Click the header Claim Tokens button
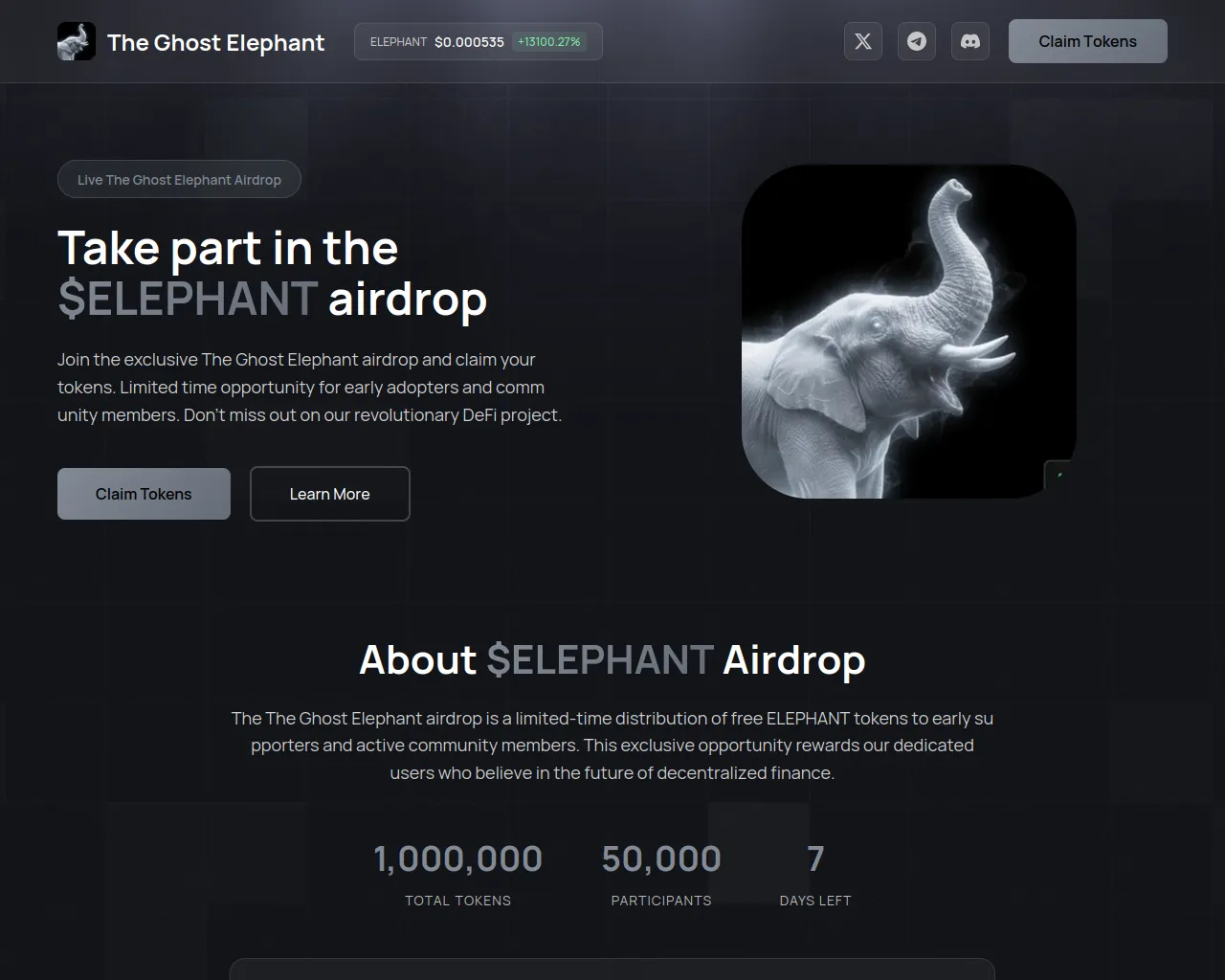Screen dimensions: 1225x980 point(1088,41)
